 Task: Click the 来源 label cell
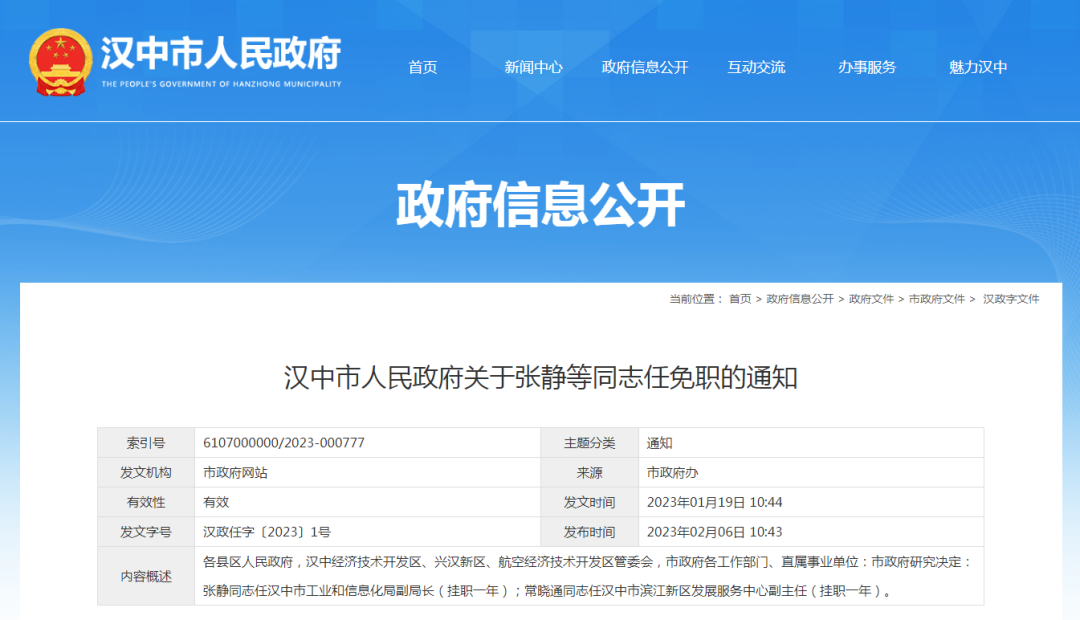590,473
